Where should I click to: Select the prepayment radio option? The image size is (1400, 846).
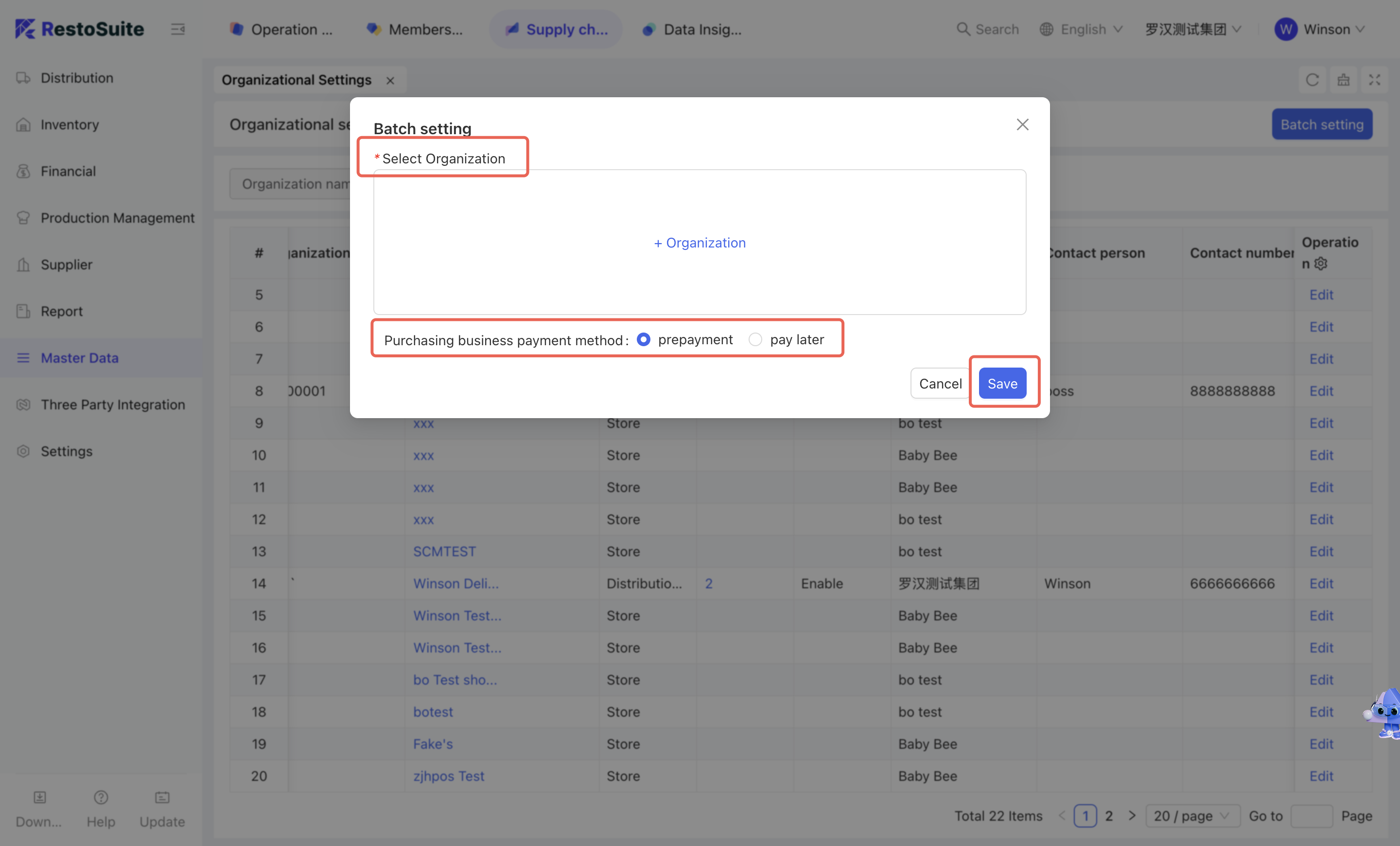click(x=643, y=340)
